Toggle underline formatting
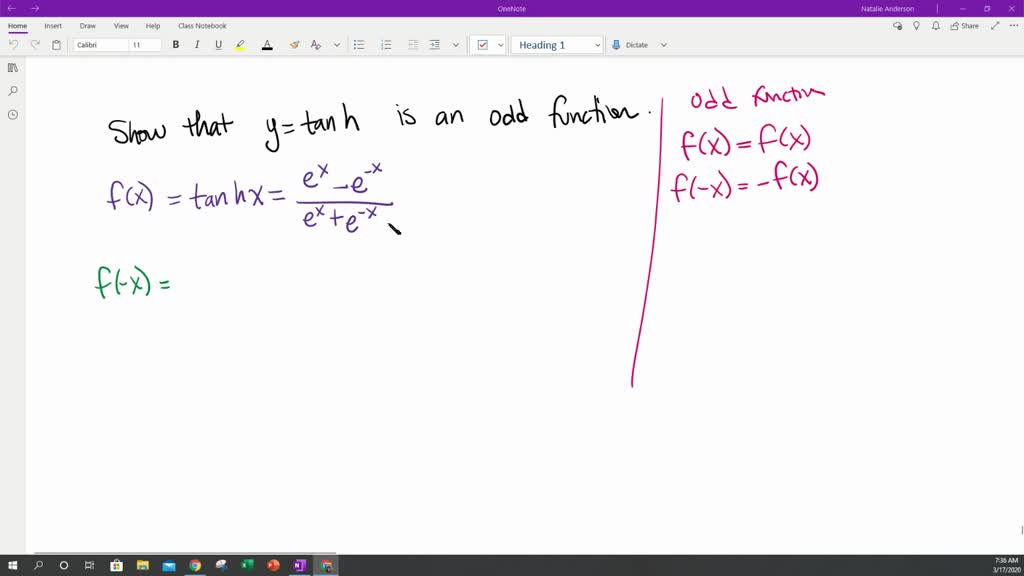Image resolution: width=1024 pixels, height=576 pixels. [216, 44]
